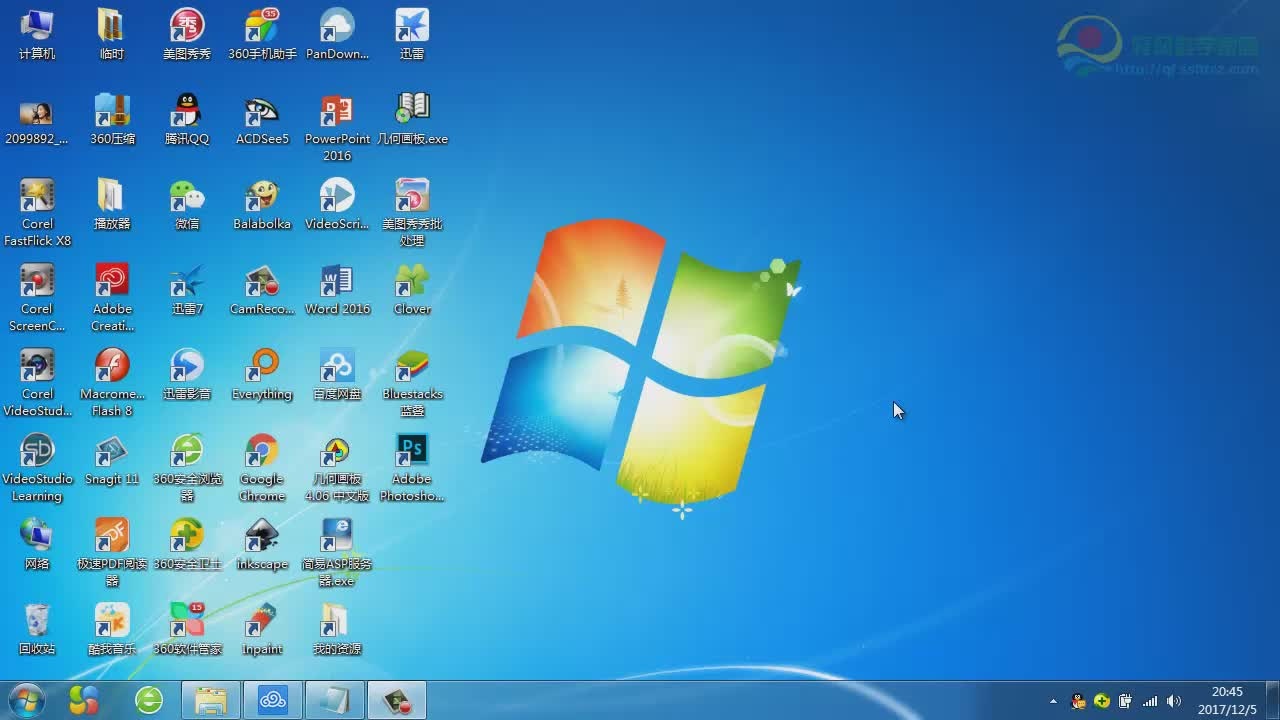Select 几何画板 4.06 中文版 shortcut
This screenshot has height=720, width=1280.
[337, 468]
